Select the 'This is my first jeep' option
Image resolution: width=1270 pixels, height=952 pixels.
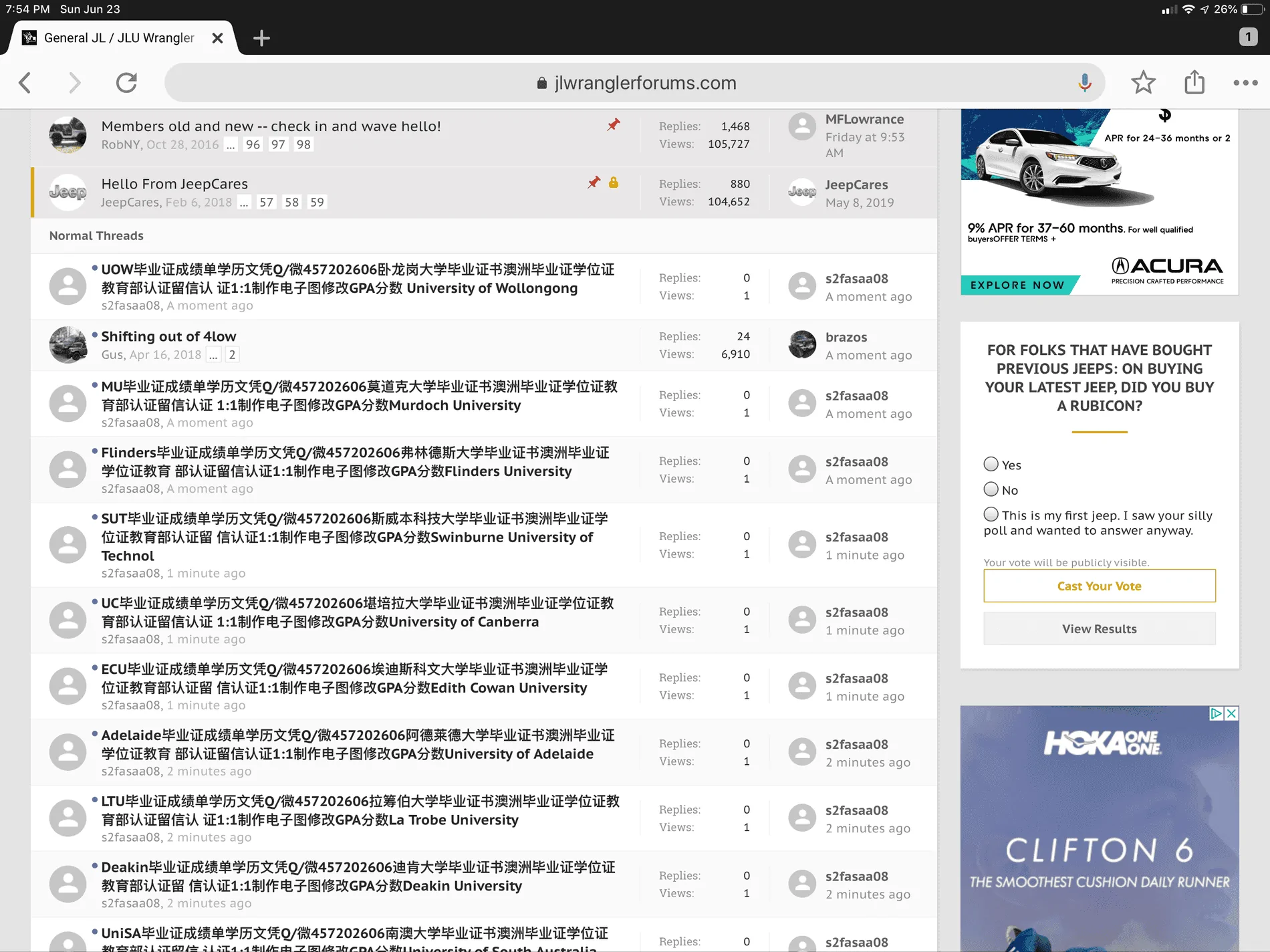pos(991,514)
